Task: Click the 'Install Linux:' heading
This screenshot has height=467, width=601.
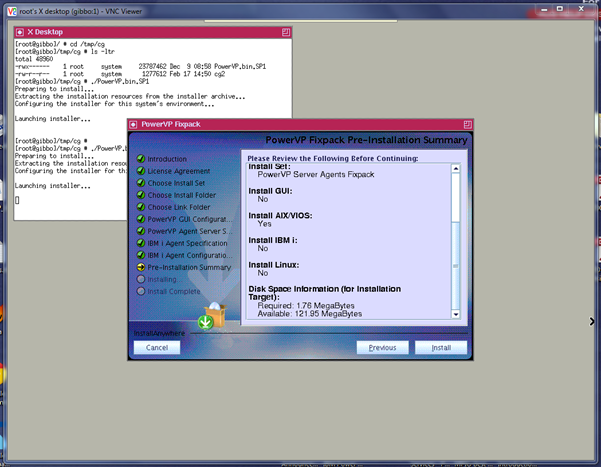Action: [x=274, y=265]
